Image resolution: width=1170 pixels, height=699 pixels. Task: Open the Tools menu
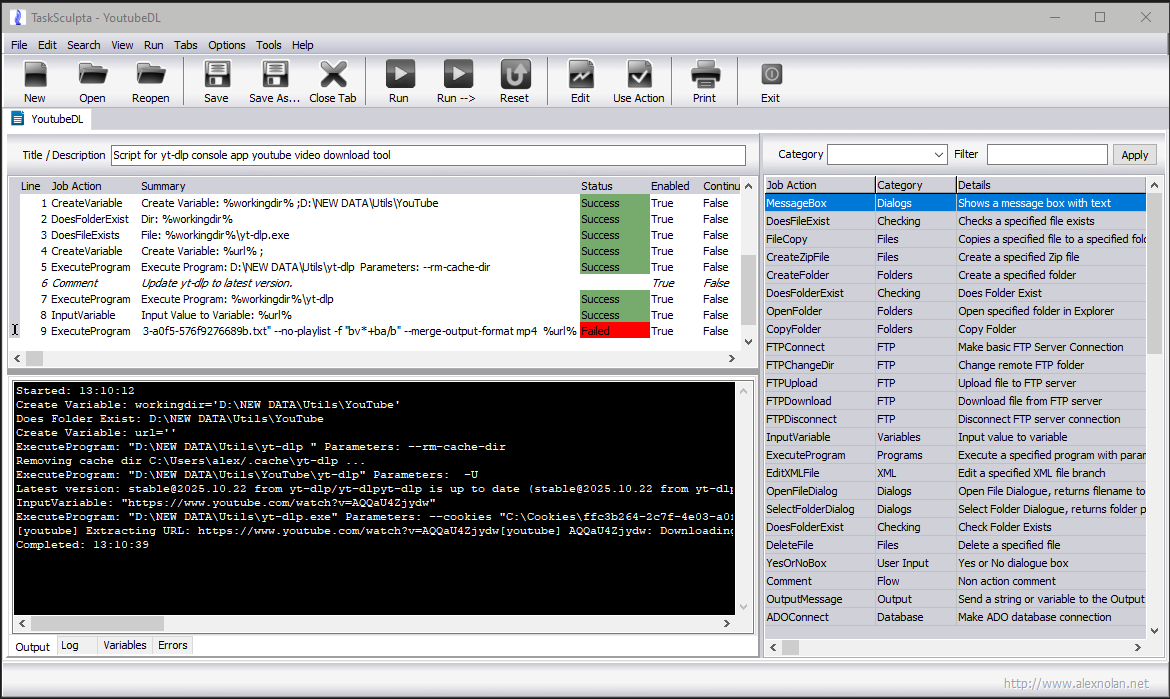(x=268, y=45)
